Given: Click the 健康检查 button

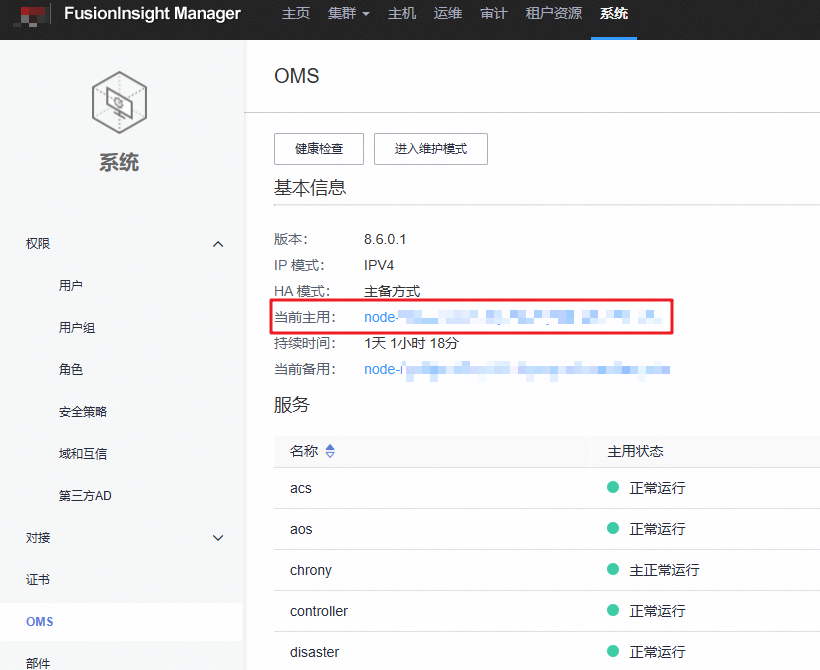Looking at the screenshot, I should click(x=319, y=149).
